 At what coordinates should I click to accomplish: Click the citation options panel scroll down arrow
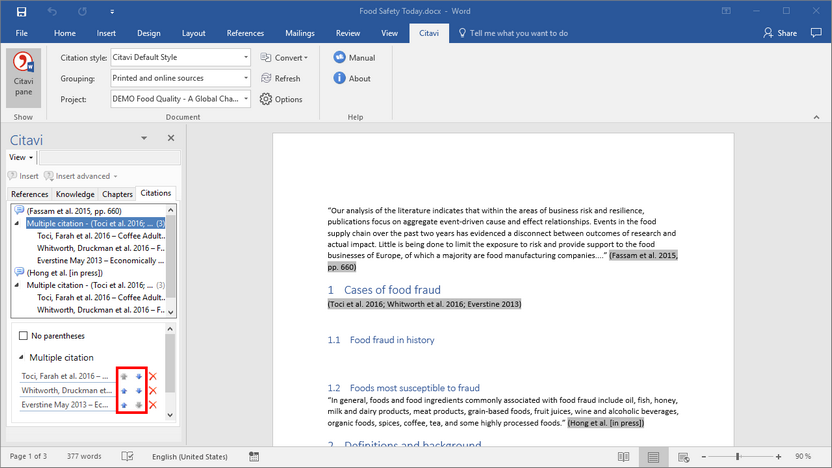[170, 415]
